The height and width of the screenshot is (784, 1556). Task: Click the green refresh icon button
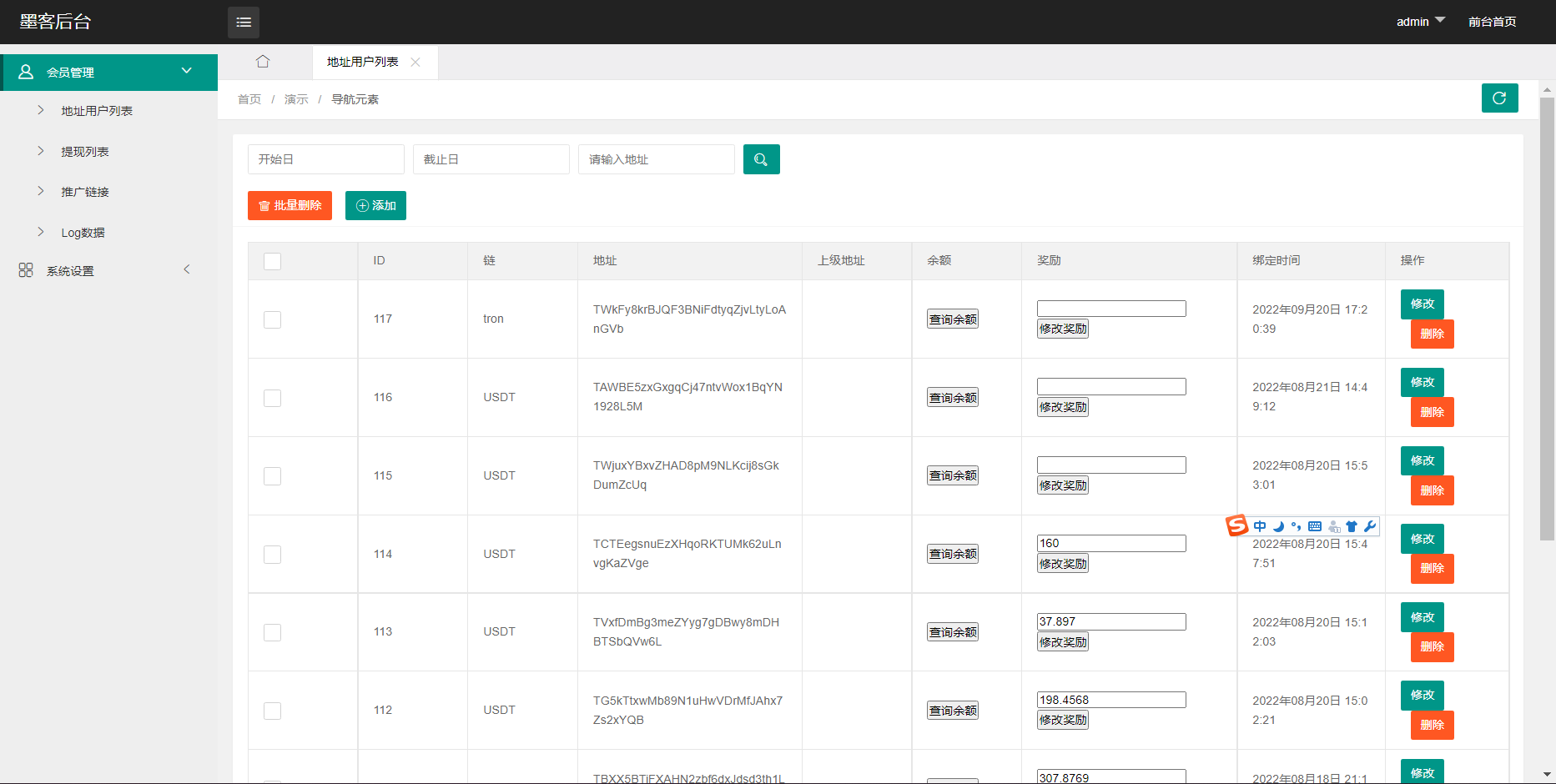coord(1499,98)
